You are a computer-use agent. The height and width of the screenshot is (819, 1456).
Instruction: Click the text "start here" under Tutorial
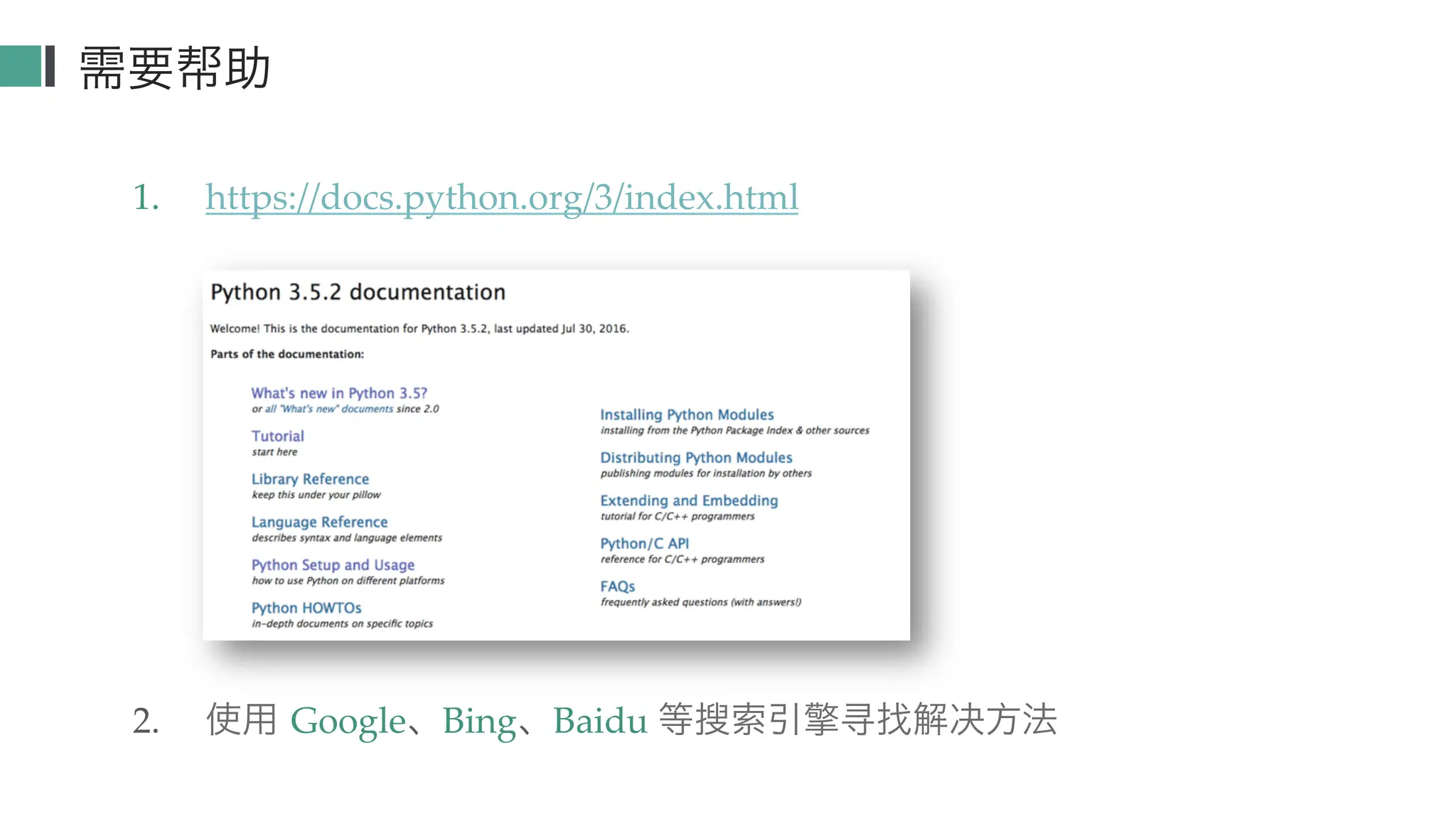(274, 452)
